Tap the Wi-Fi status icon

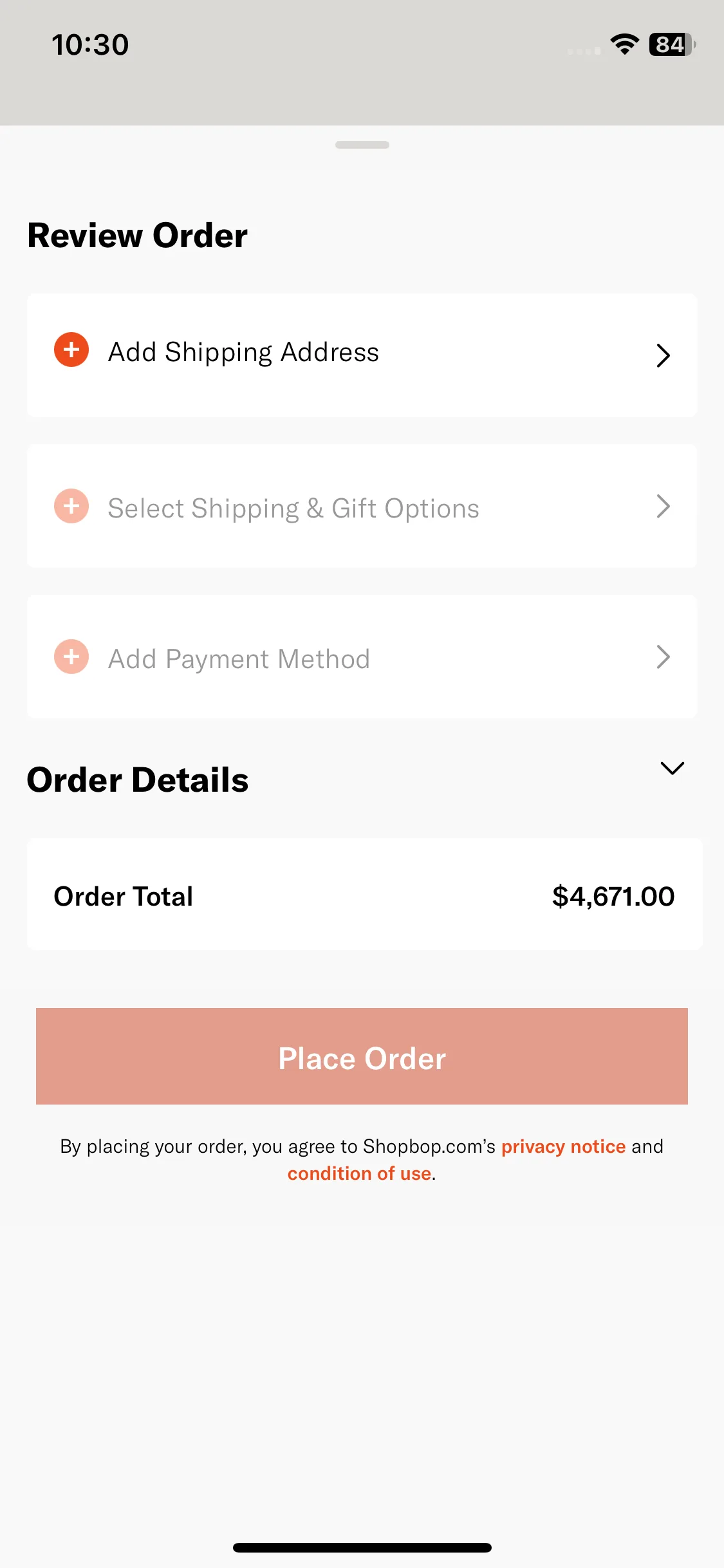click(x=624, y=44)
